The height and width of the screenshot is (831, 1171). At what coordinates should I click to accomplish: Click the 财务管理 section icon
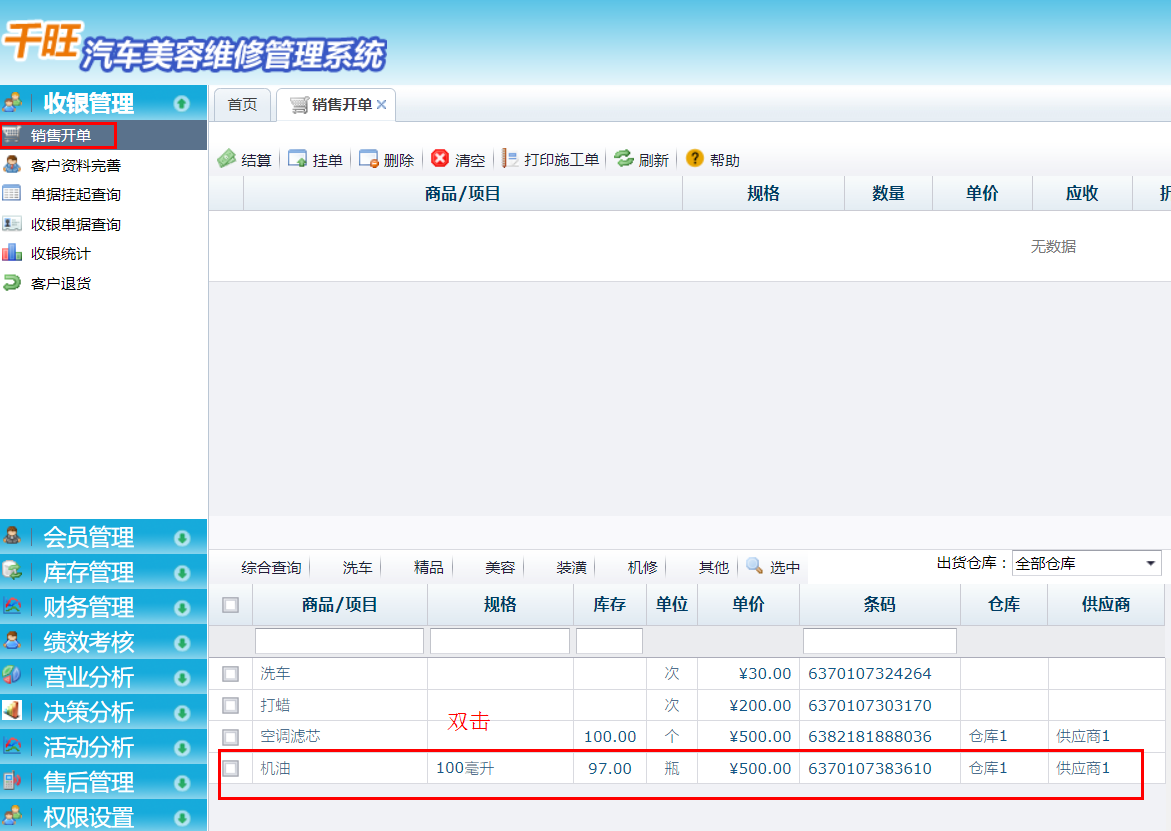click(x=12, y=606)
